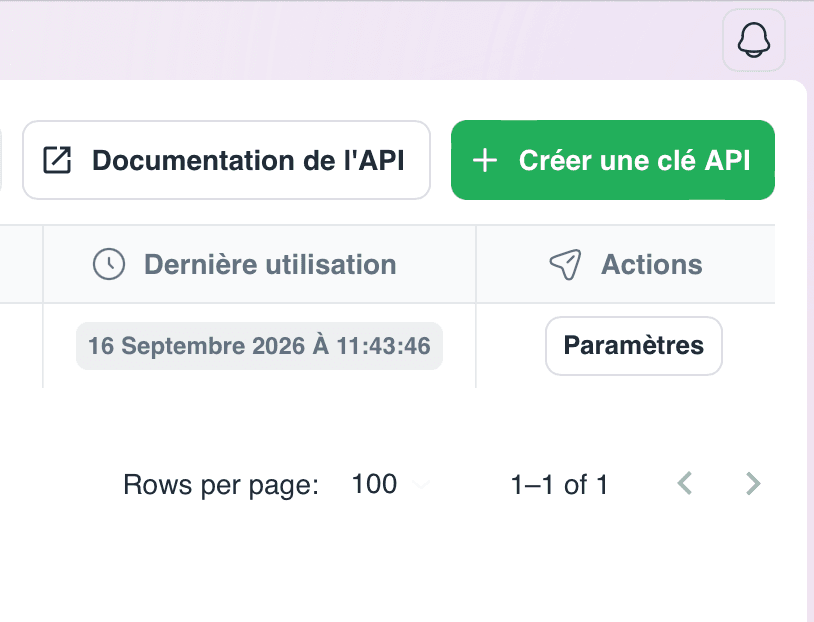Open Paramètres for the API key row
Viewport: 814px width, 622px height.
coord(633,346)
